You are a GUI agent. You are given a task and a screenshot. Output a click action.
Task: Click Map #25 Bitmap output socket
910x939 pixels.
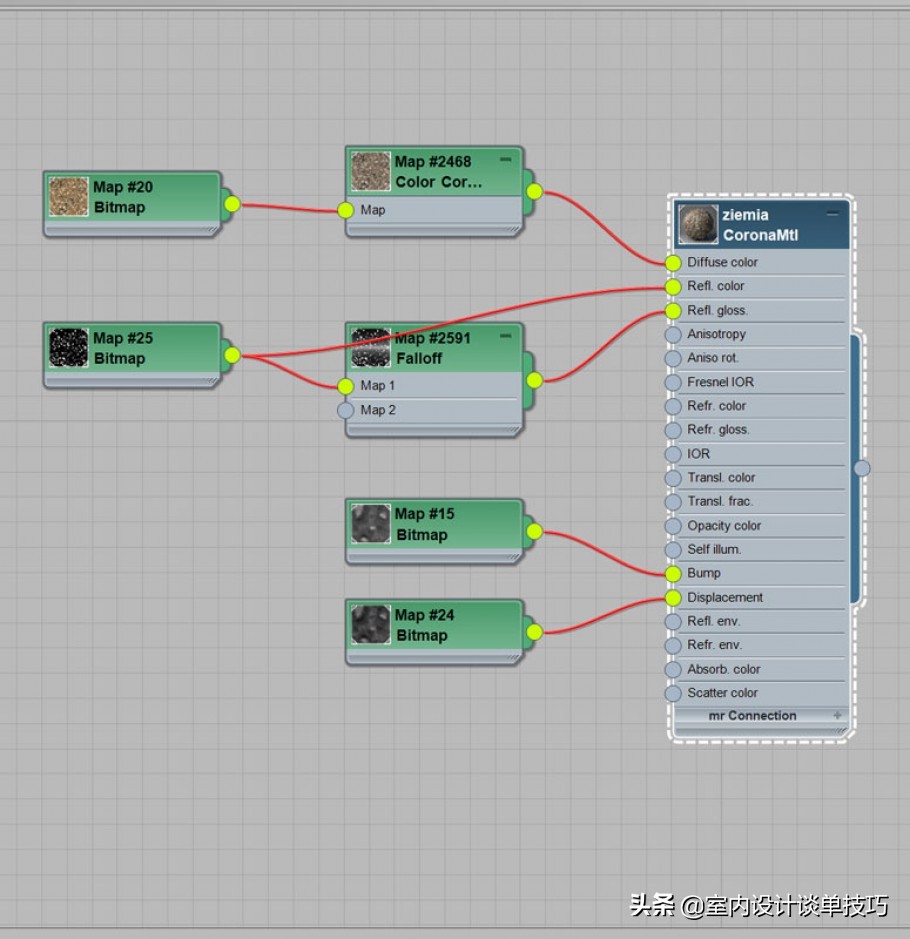pos(232,355)
